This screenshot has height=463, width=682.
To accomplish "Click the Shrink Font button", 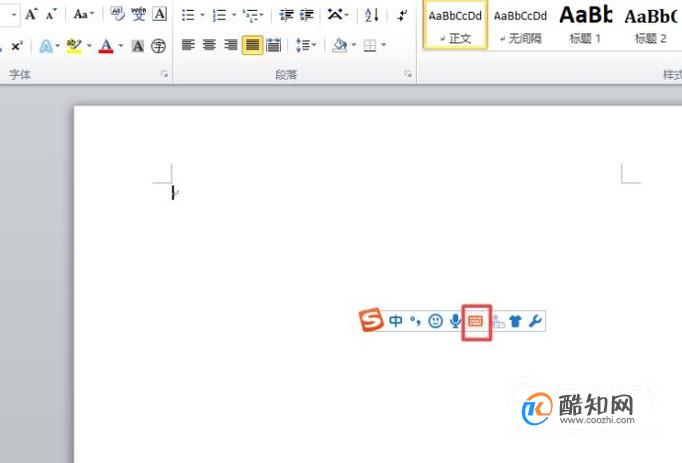I will (x=51, y=15).
